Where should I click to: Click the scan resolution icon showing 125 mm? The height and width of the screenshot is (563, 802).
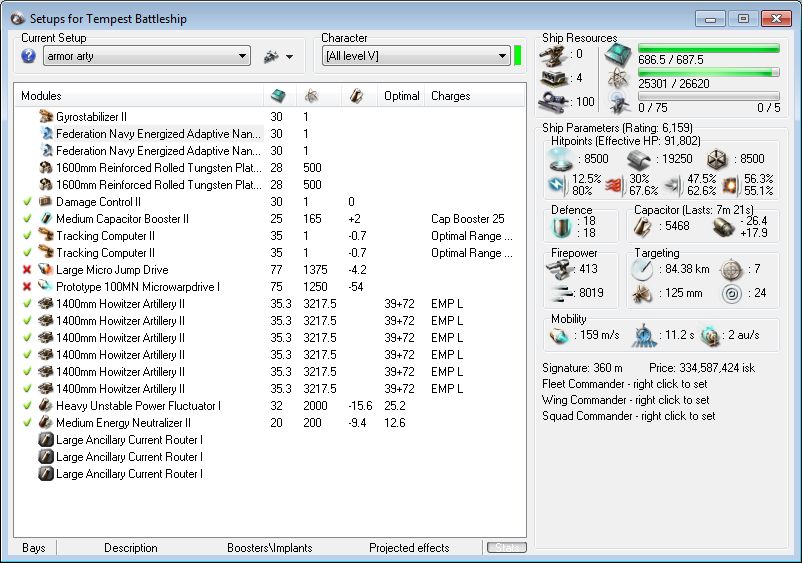pyautogui.click(x=642, y=294)
